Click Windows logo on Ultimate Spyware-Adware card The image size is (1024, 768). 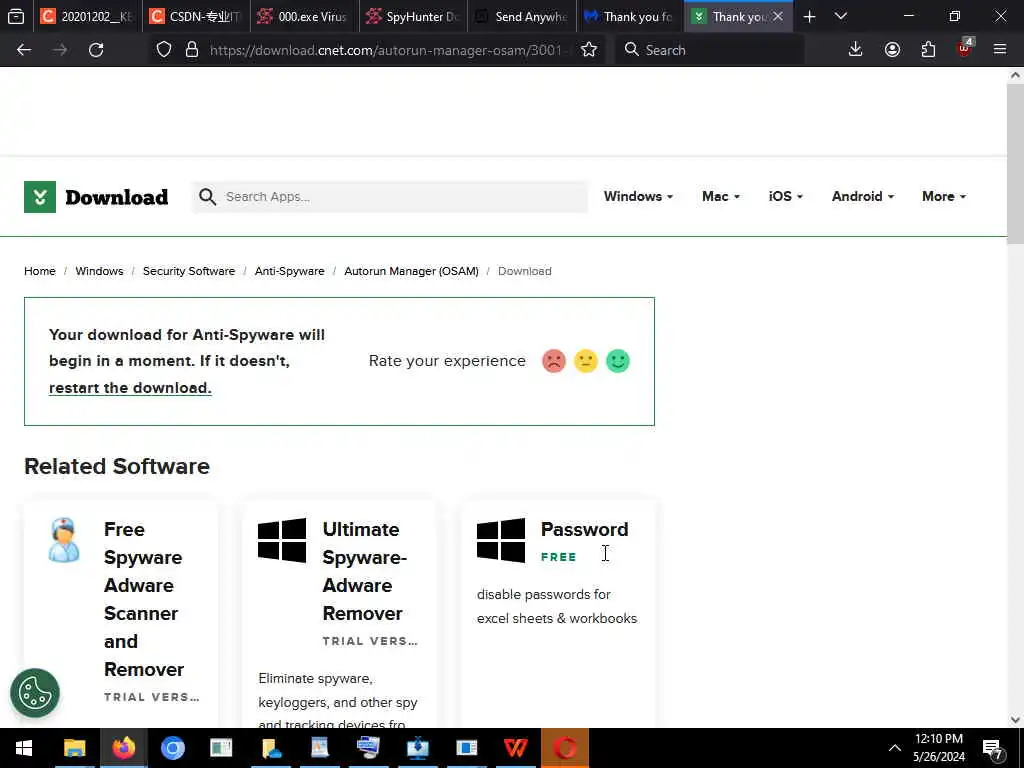[x=282, y=541]
